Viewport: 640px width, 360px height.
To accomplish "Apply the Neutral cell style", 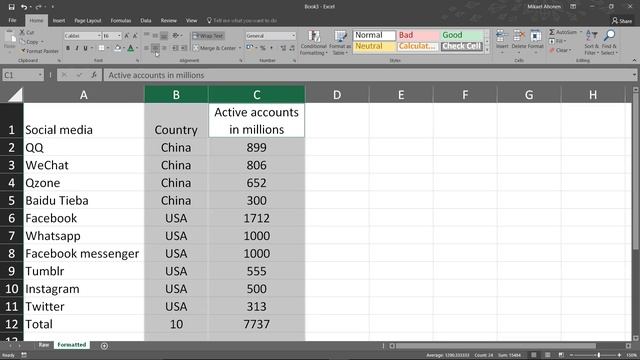I will pyautogui.click(x=374, y=46).
